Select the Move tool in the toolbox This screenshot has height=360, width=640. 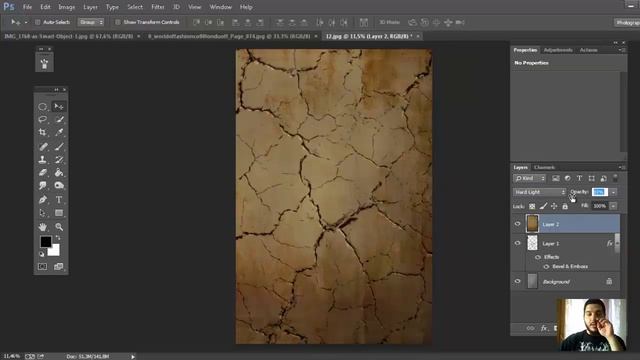tap(59, 107)
